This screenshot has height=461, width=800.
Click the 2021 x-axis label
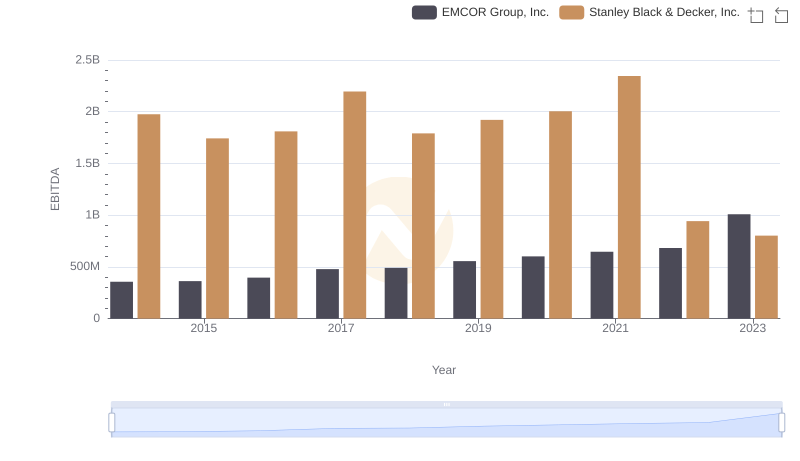coord(615,328)
